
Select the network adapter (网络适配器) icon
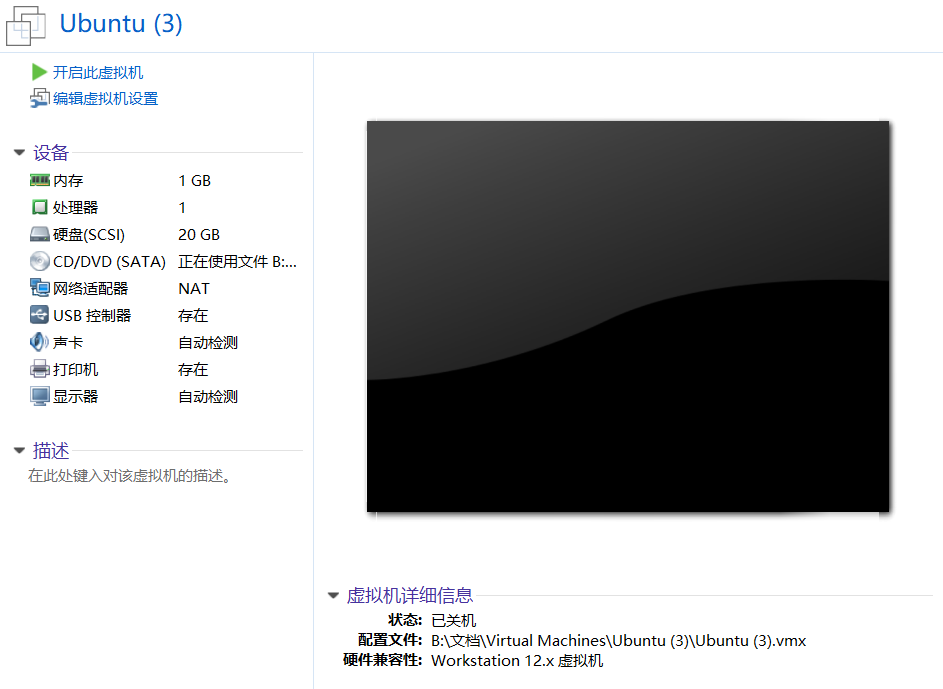point(40,289)
